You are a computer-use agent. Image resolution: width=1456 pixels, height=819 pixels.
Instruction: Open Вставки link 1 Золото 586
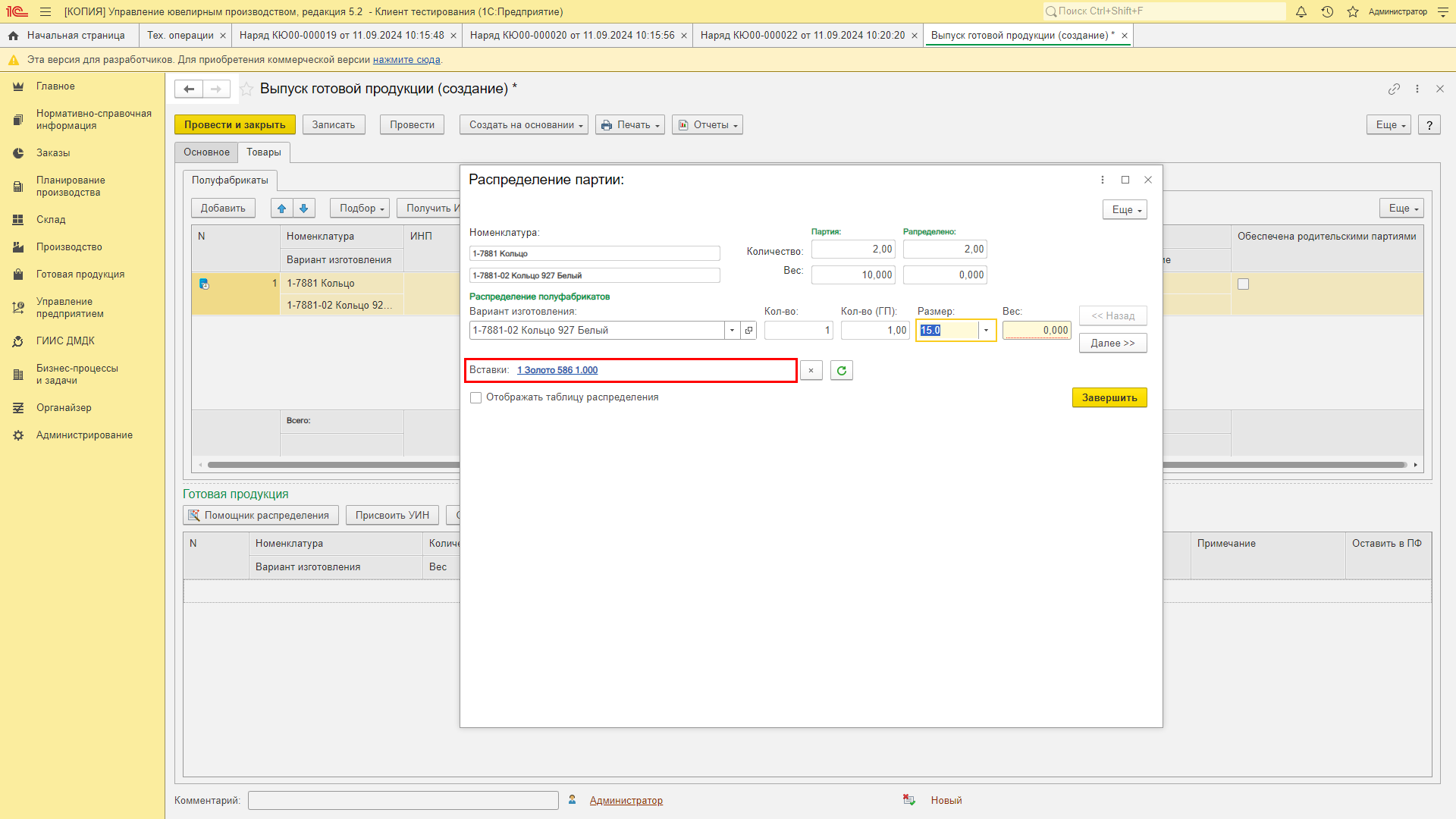tap(557, 371)
